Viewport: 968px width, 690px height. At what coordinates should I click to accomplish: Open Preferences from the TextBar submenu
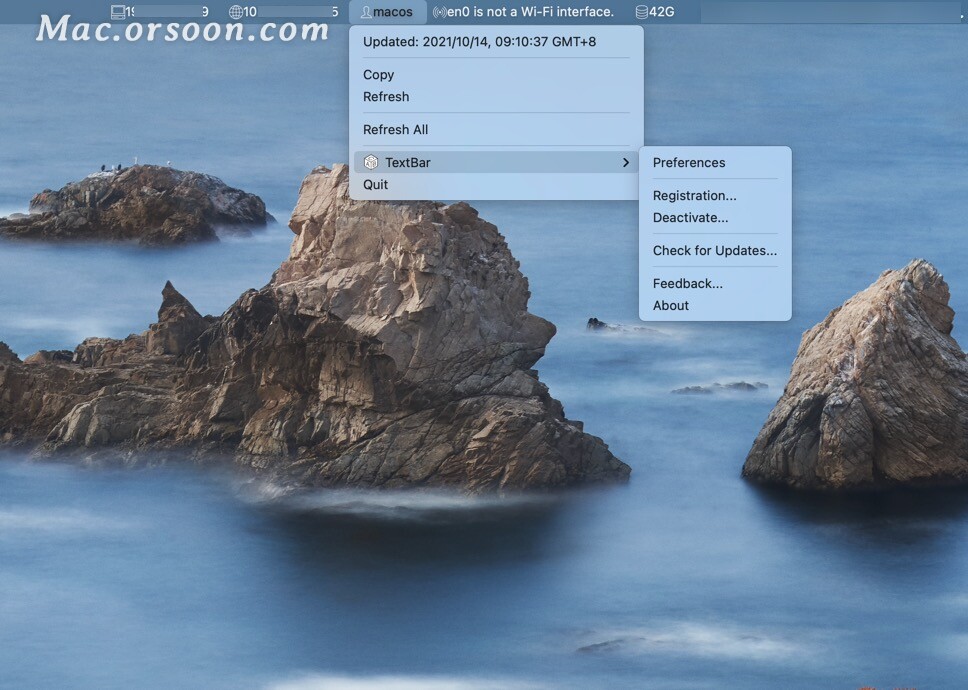tap(715, 162)
